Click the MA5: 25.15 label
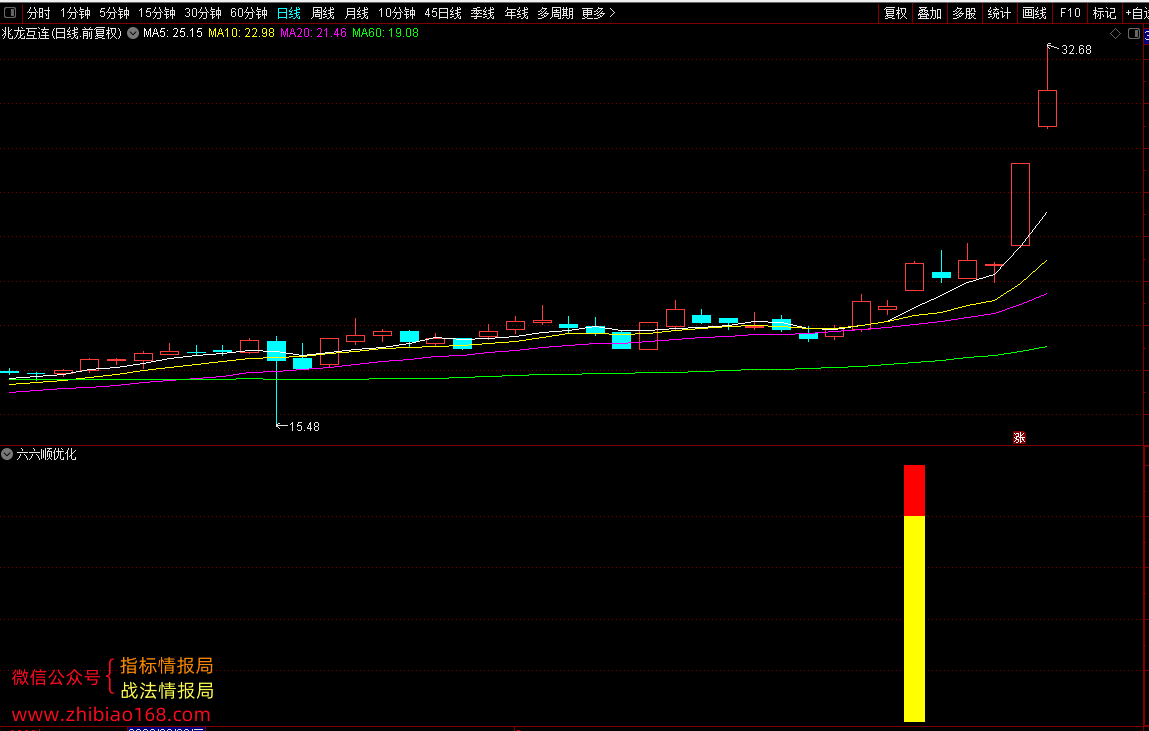This screenshot has height=731, width=1149. pyautogui.click(x=173, y=33)
